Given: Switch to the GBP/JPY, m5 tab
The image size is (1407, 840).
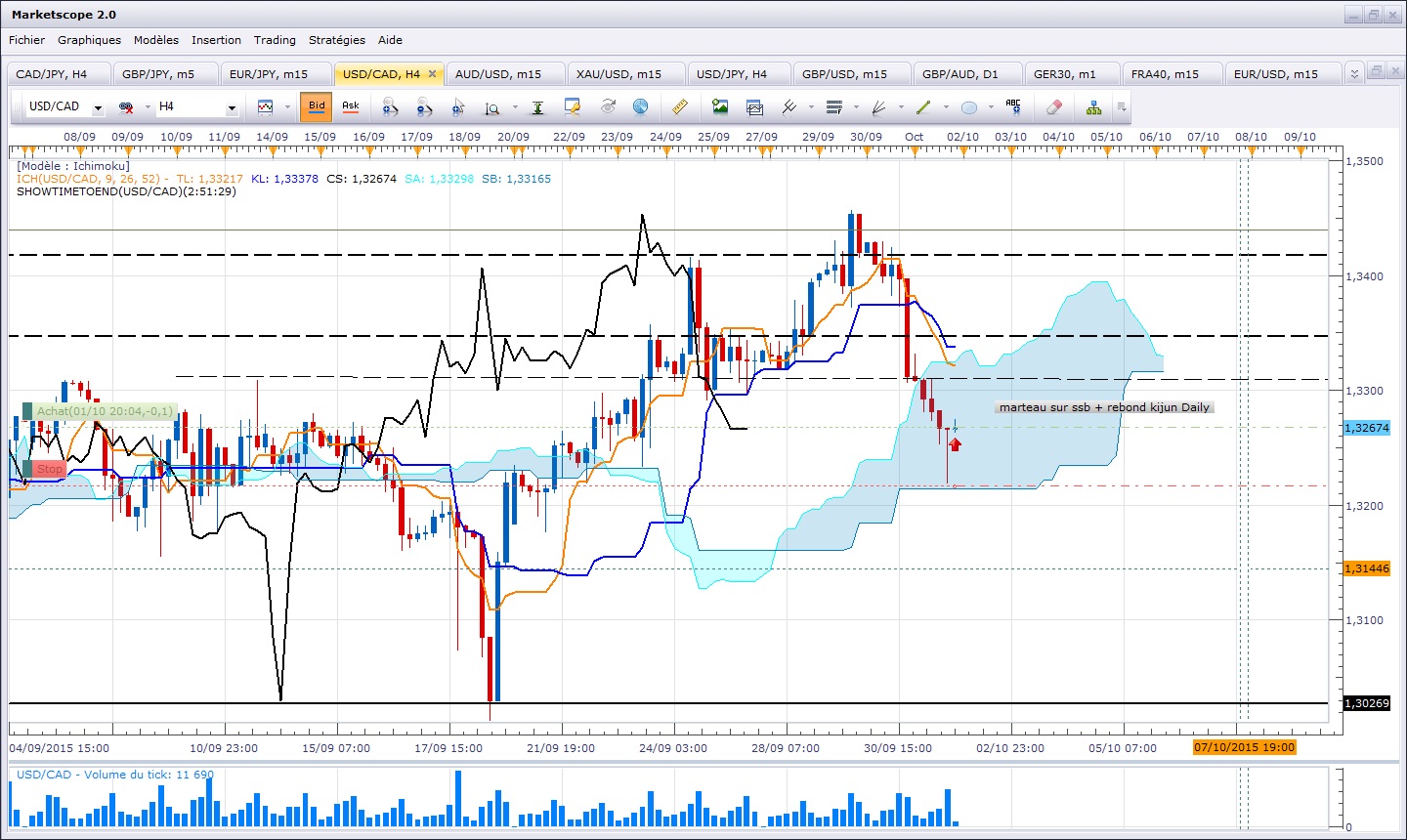Looking at the screenshot, I should 166,74.
